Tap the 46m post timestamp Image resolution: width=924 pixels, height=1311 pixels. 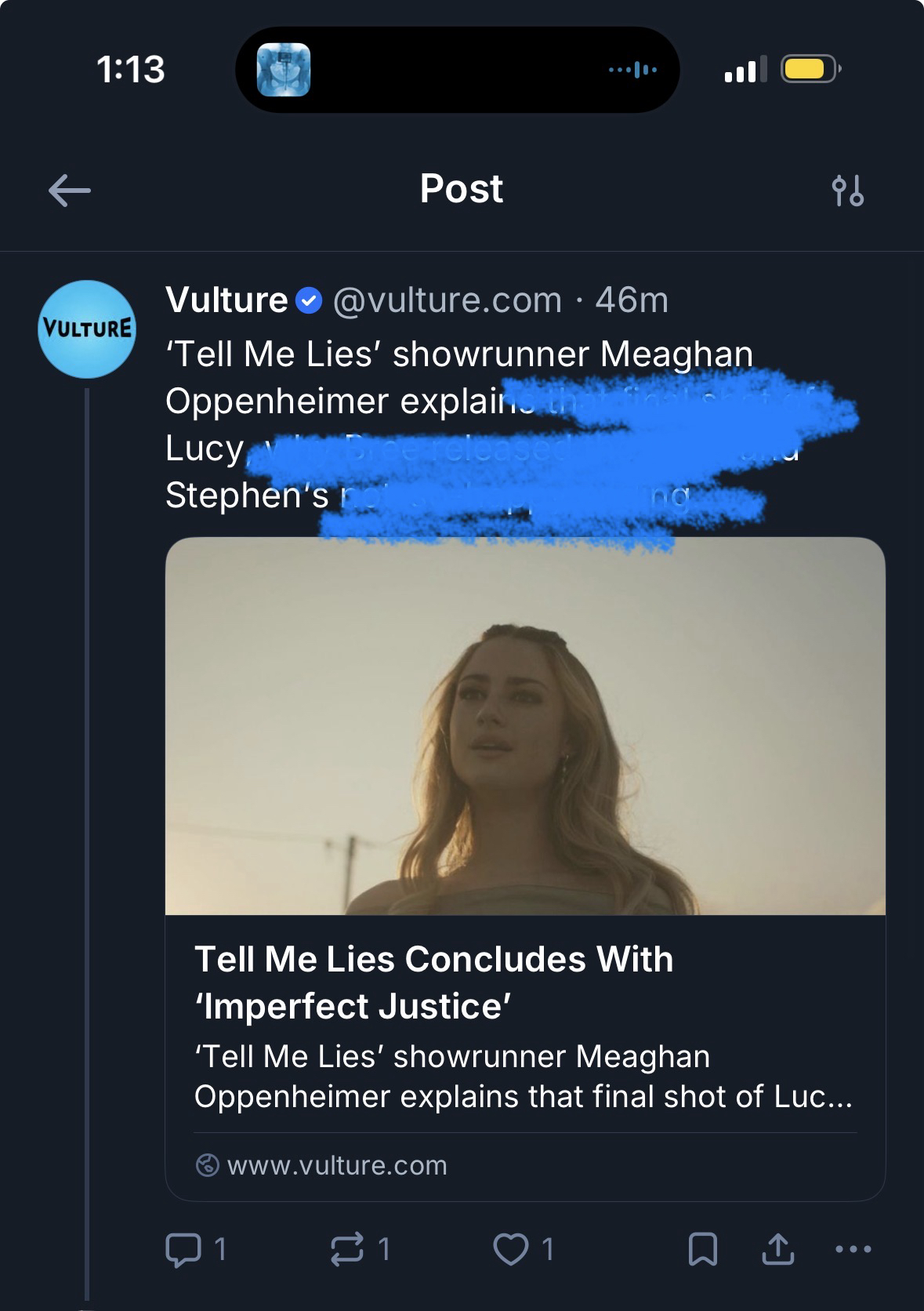[x=632, y=300]
